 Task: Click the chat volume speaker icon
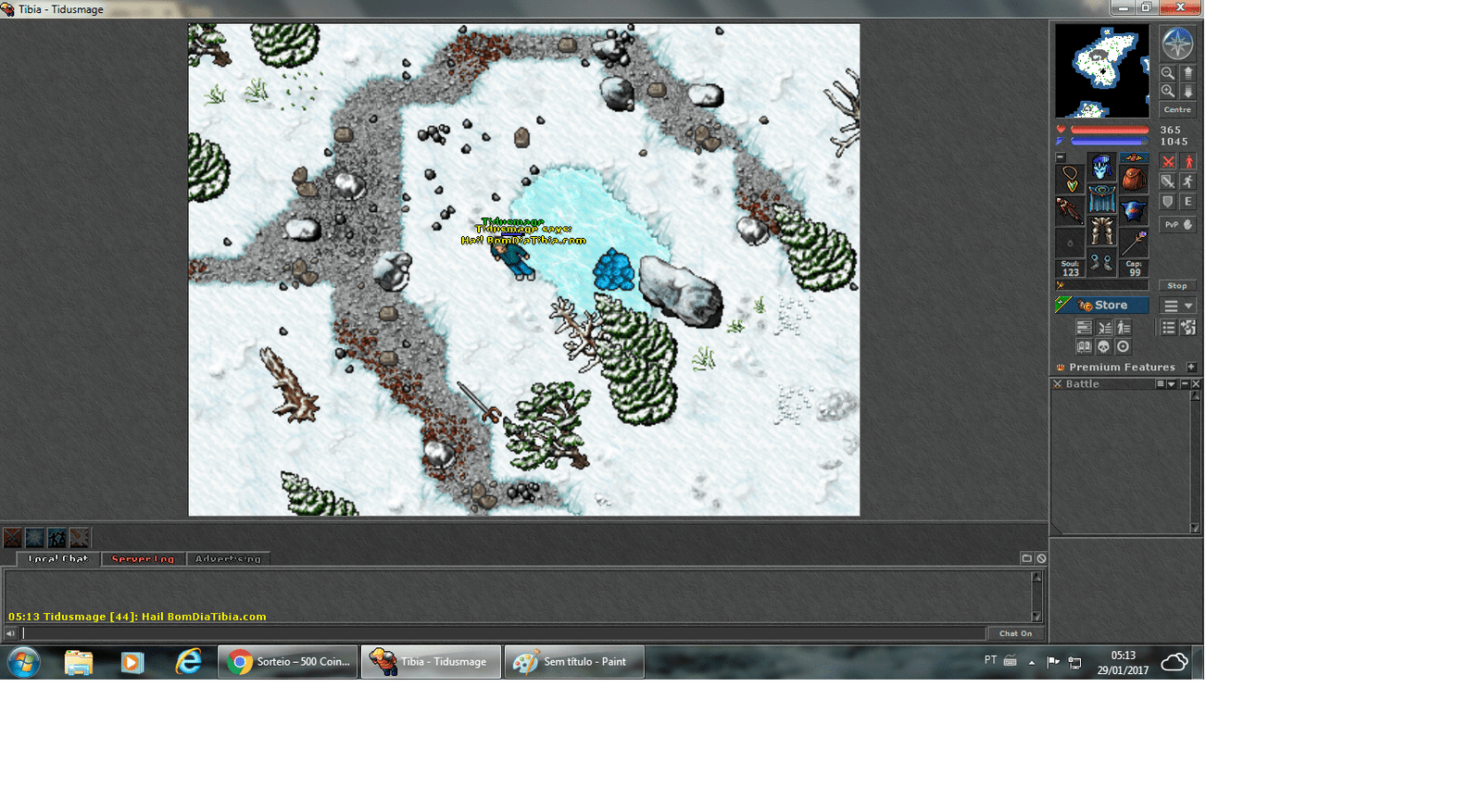coord(10,633)
